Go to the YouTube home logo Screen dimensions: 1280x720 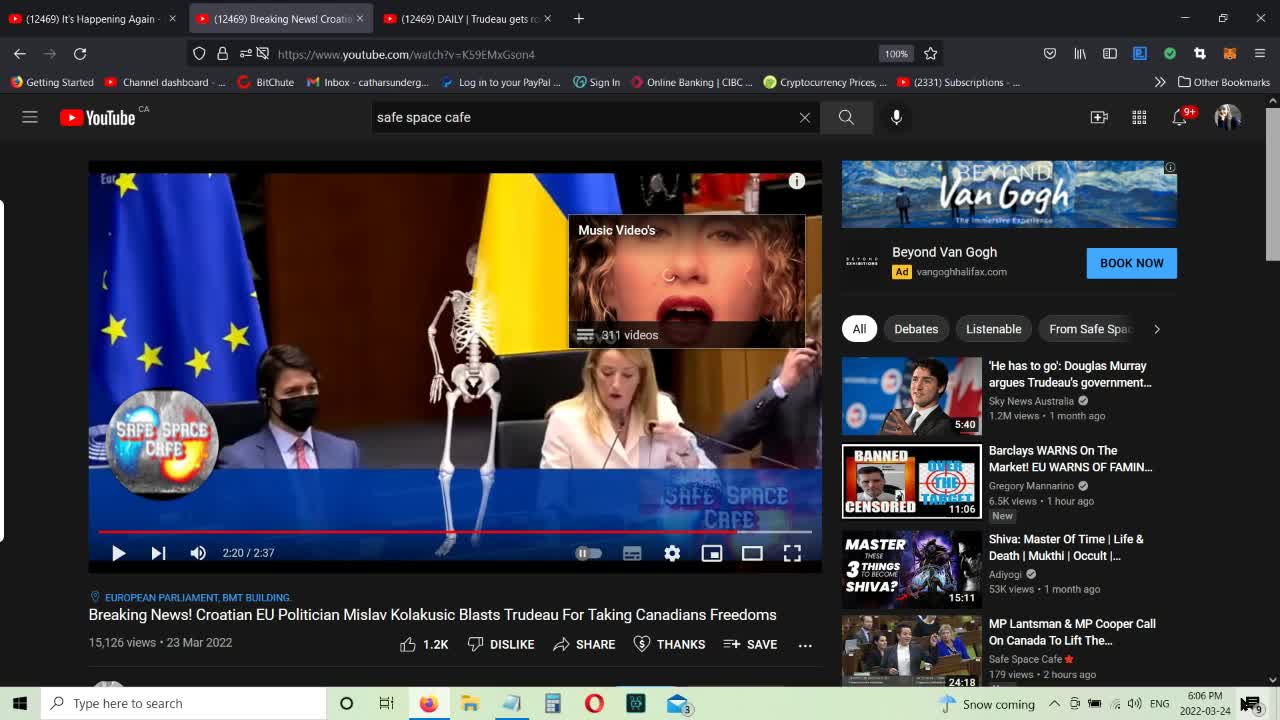[97, 118]
